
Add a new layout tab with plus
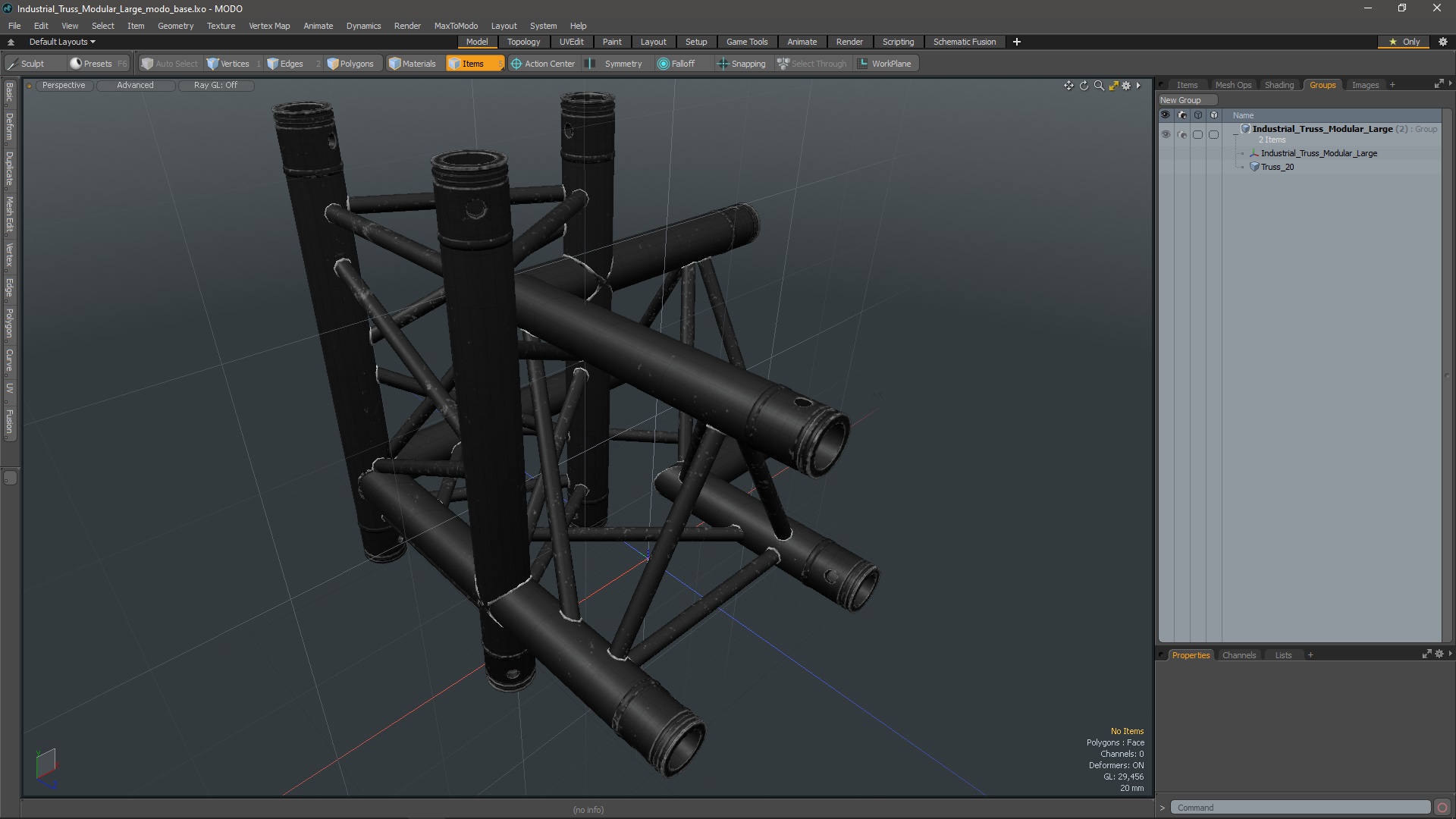(1017, 42)
